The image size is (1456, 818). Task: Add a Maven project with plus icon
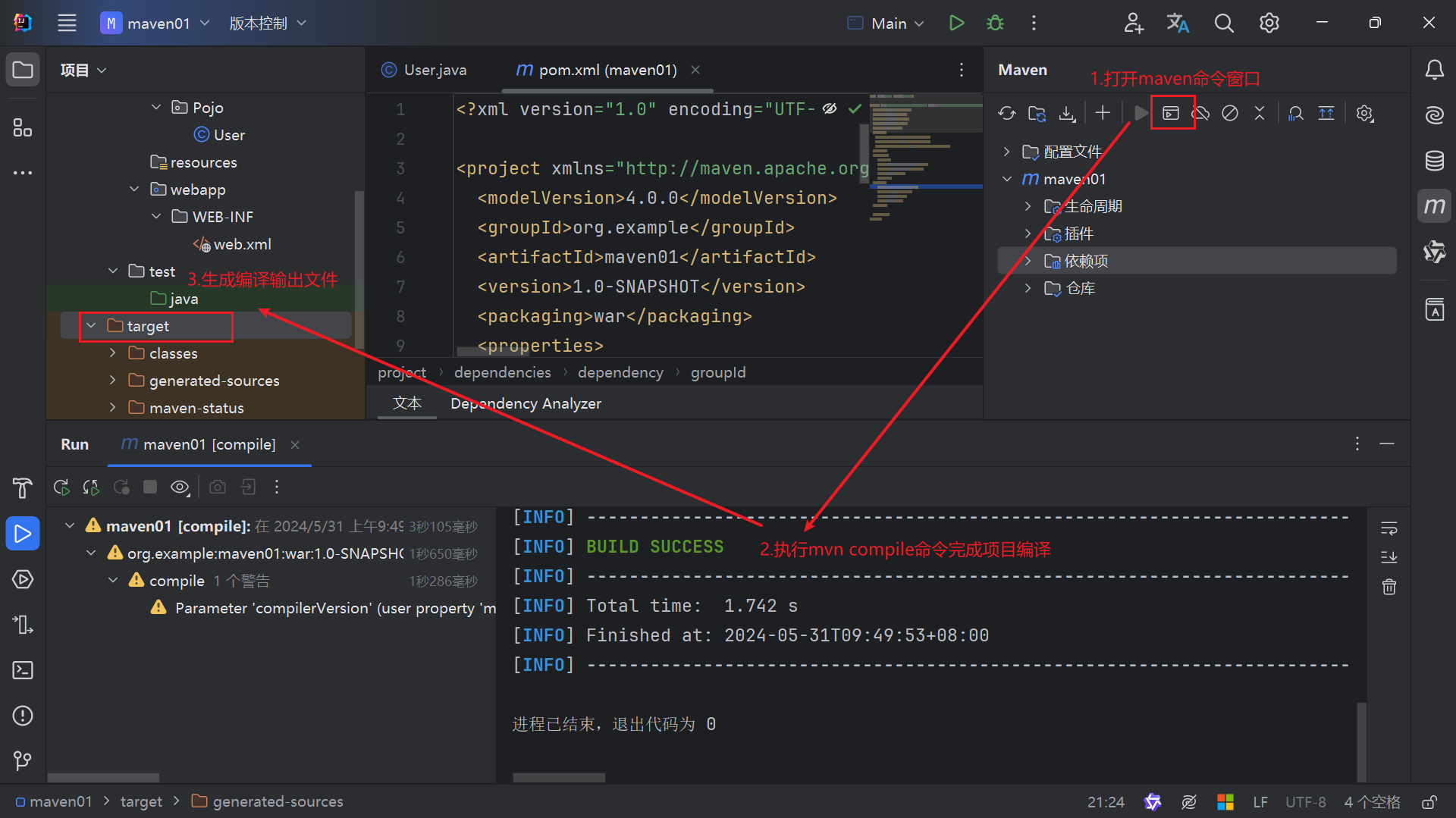pyautogui.click(x=1103, y=113)
